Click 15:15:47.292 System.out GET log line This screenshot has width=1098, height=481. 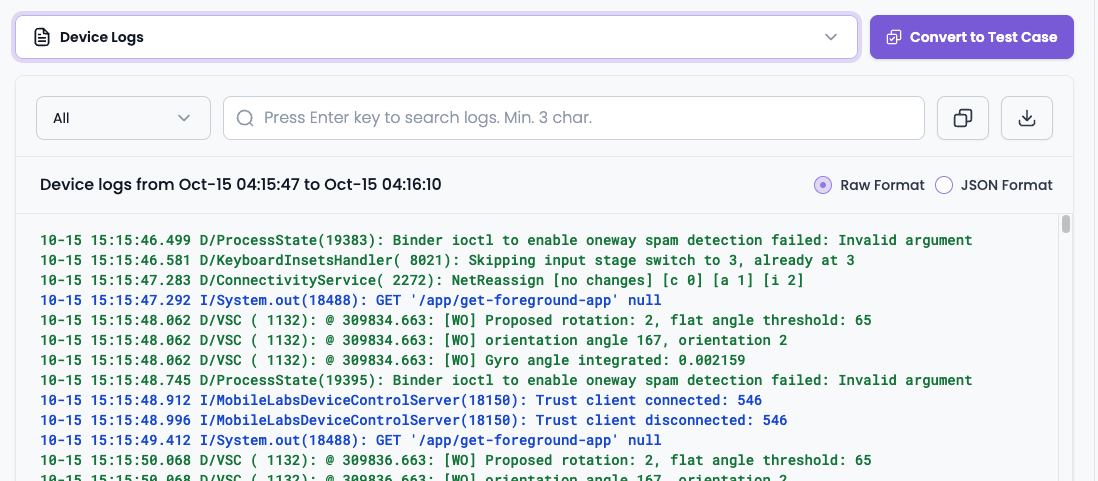(350, 300)
